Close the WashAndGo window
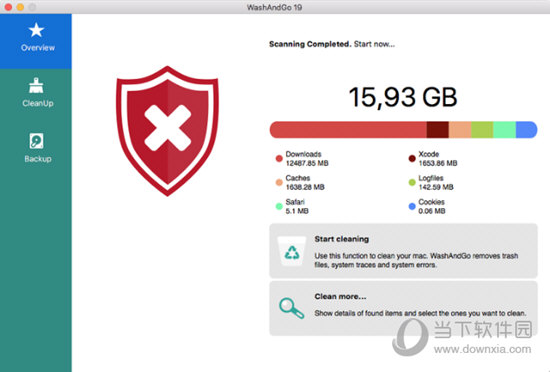The height and width of the screenshot is (372, 550). (8, 7)
